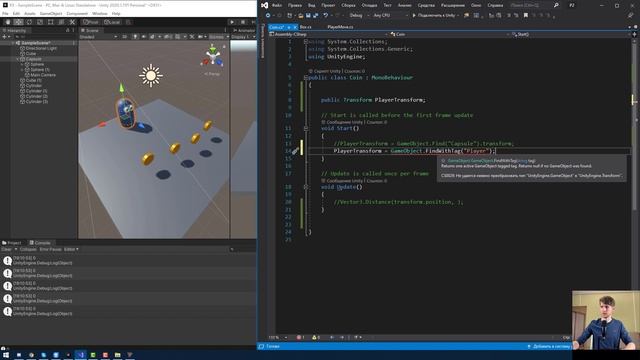Open the Editor dropdown in Console
The width and height of the screenshot is (640, 360).
point(71,249)
